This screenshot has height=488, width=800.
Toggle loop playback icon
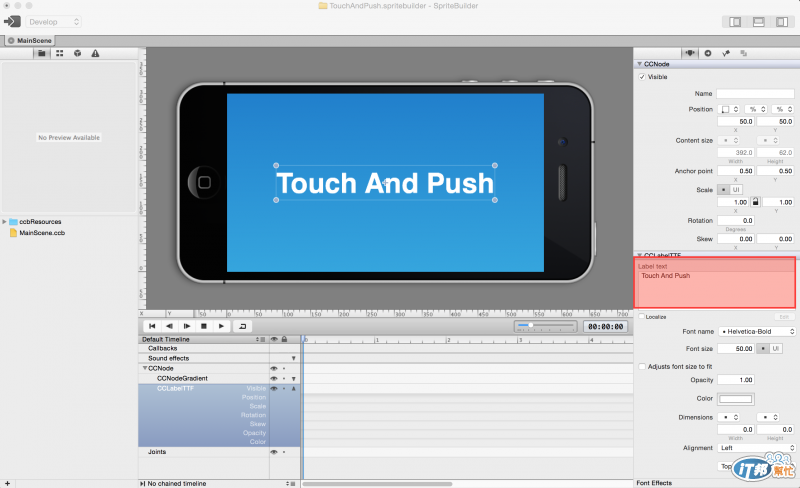[x=242, y=326]
